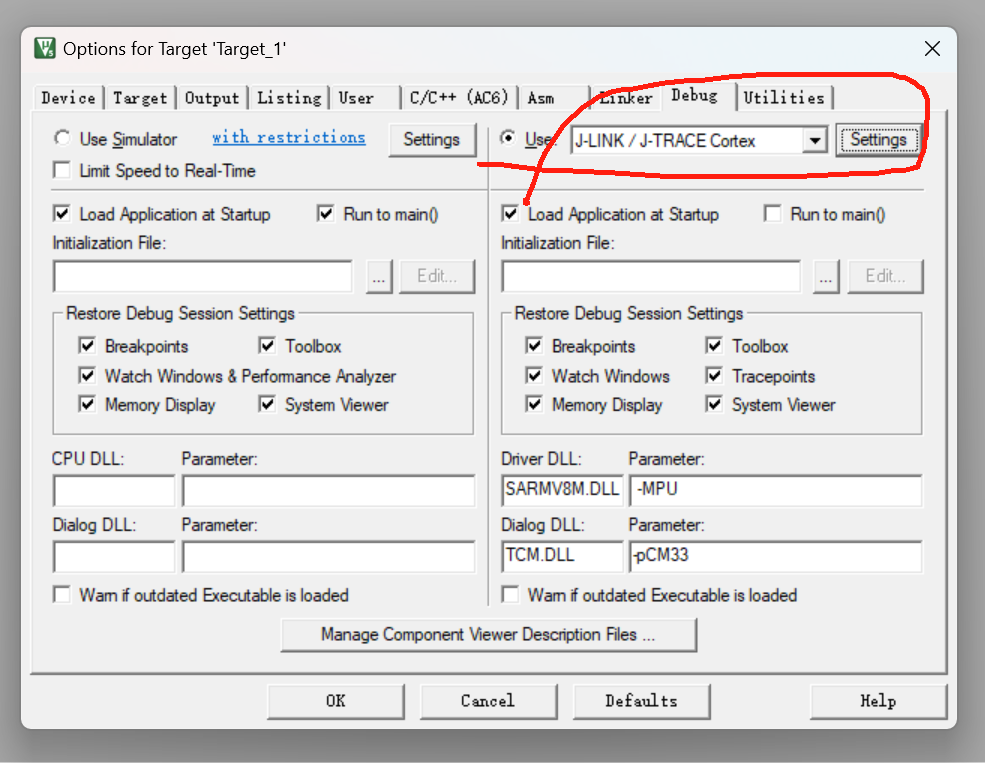Screen dimensions: 985x763
Task: Toggle hardware Breakpoints checkbox
Action: 534,345
